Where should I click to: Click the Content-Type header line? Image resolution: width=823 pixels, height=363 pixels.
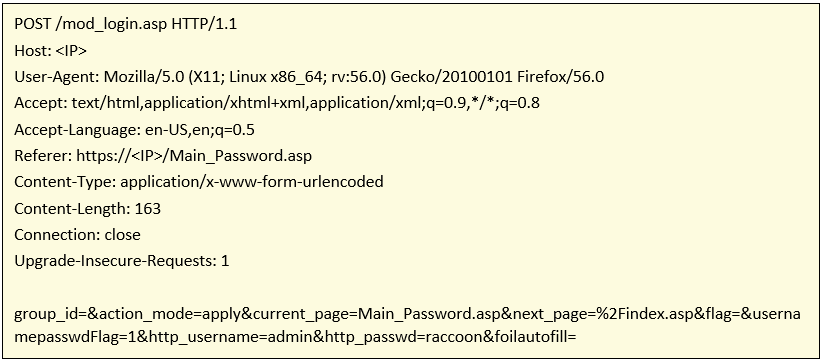199,182
